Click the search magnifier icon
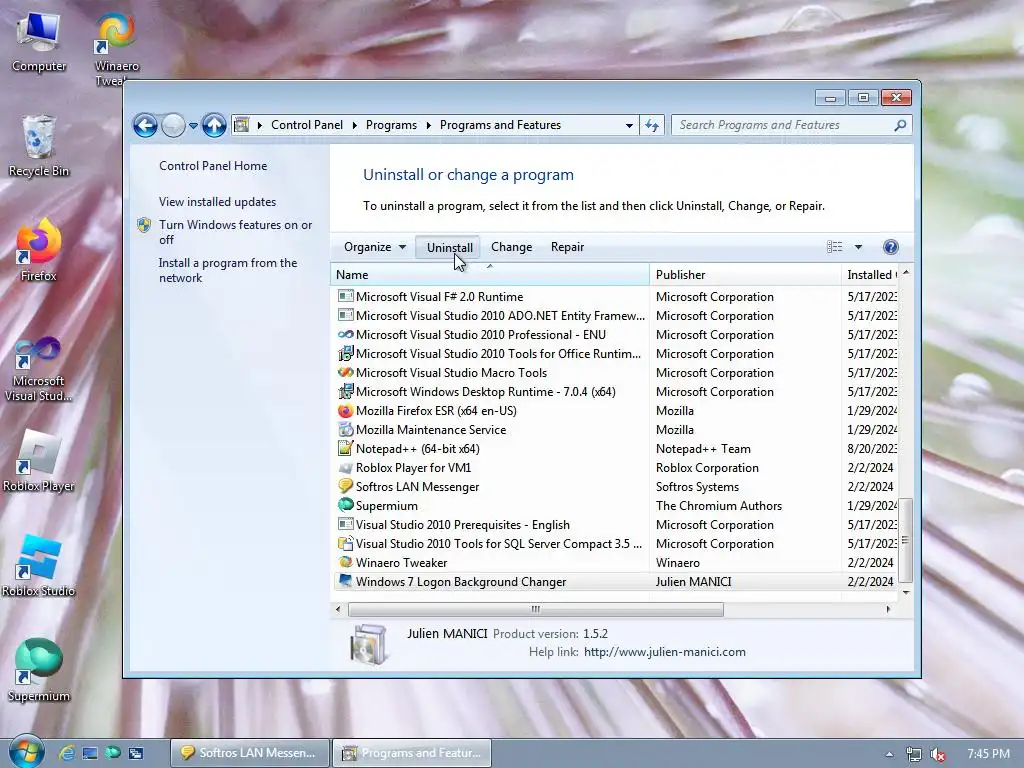1024x768 pixels. (901, 125)
